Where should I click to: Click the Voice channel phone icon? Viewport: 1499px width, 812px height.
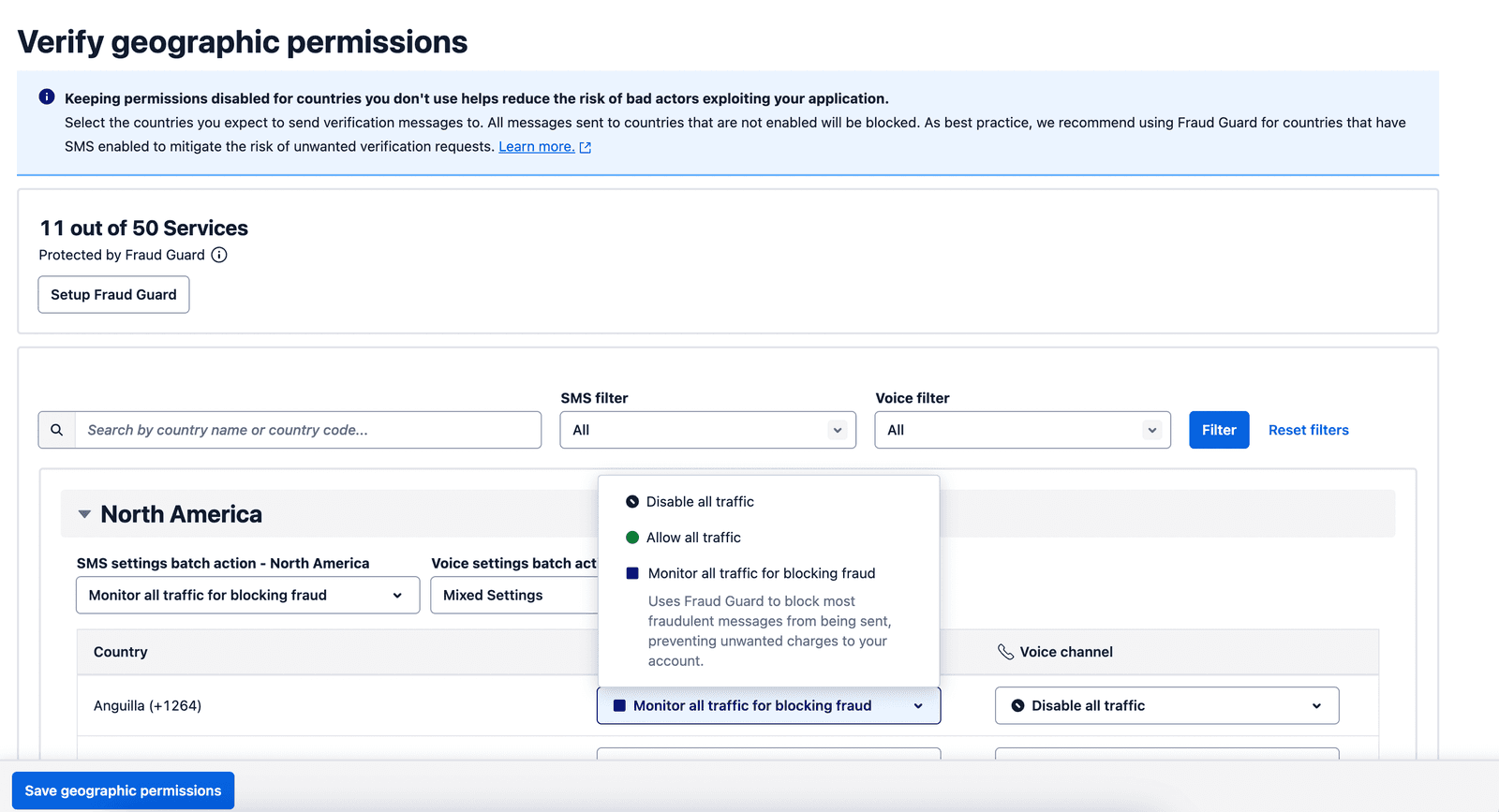[x=1005, y=652]
